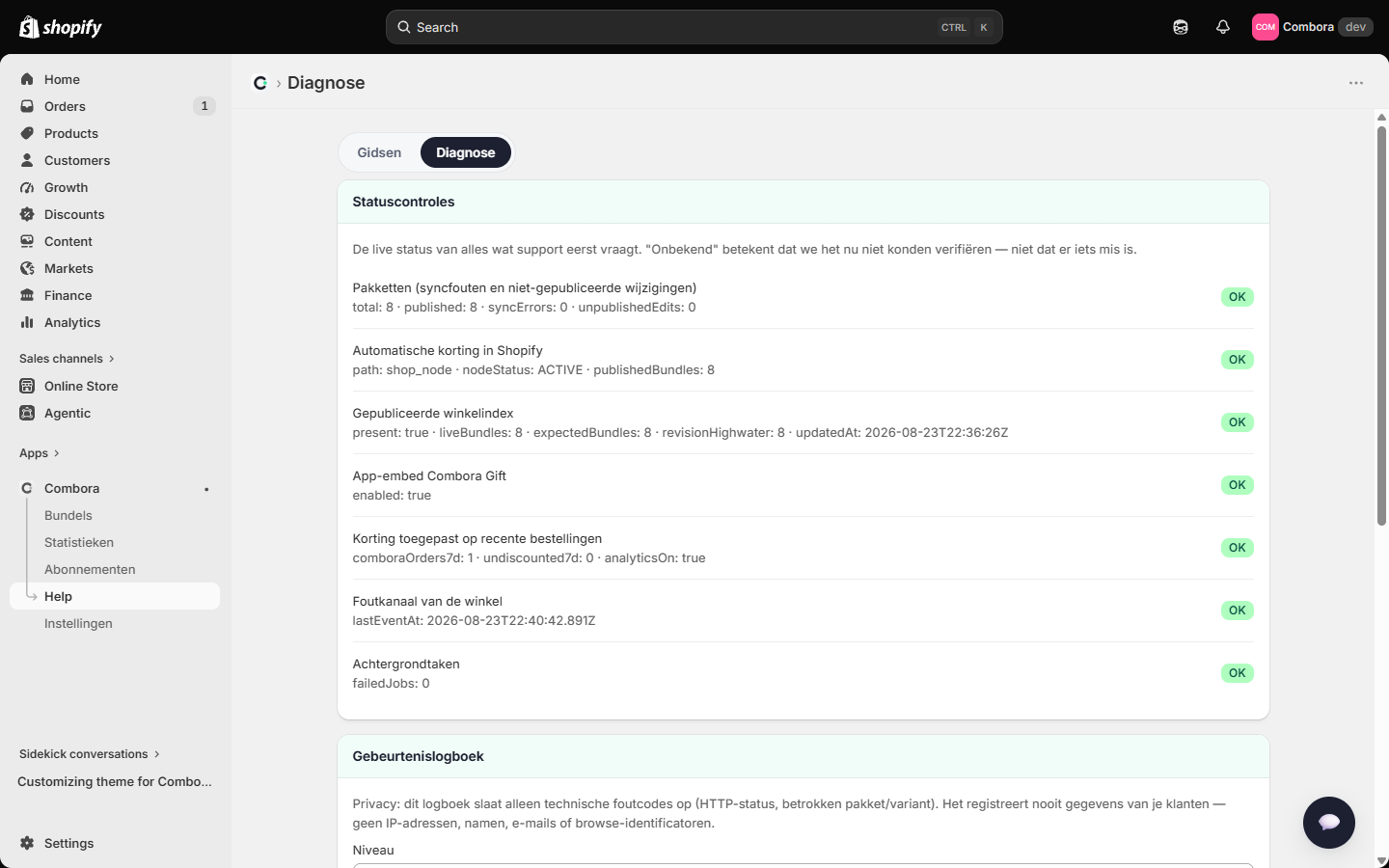The image size is (1389, 868).
Task: Expand the Sales channels section
Action: click(x=67, y=359)
